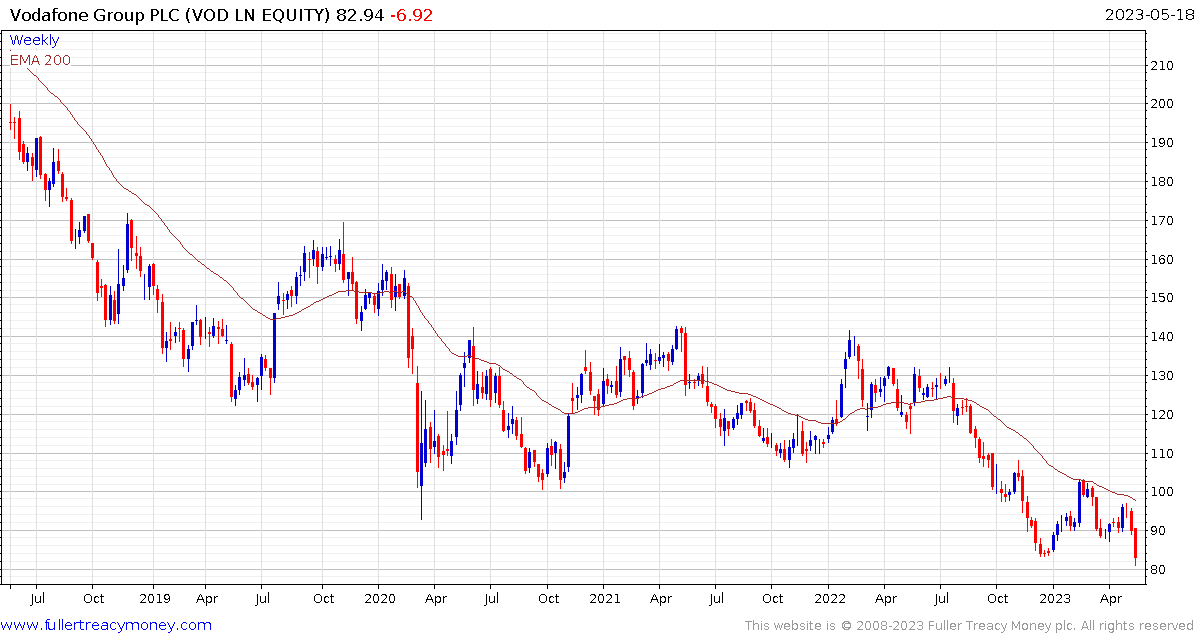Click the Weekly interval label
Viewport: 1195px width, 640px height.
tap(34, 40)
